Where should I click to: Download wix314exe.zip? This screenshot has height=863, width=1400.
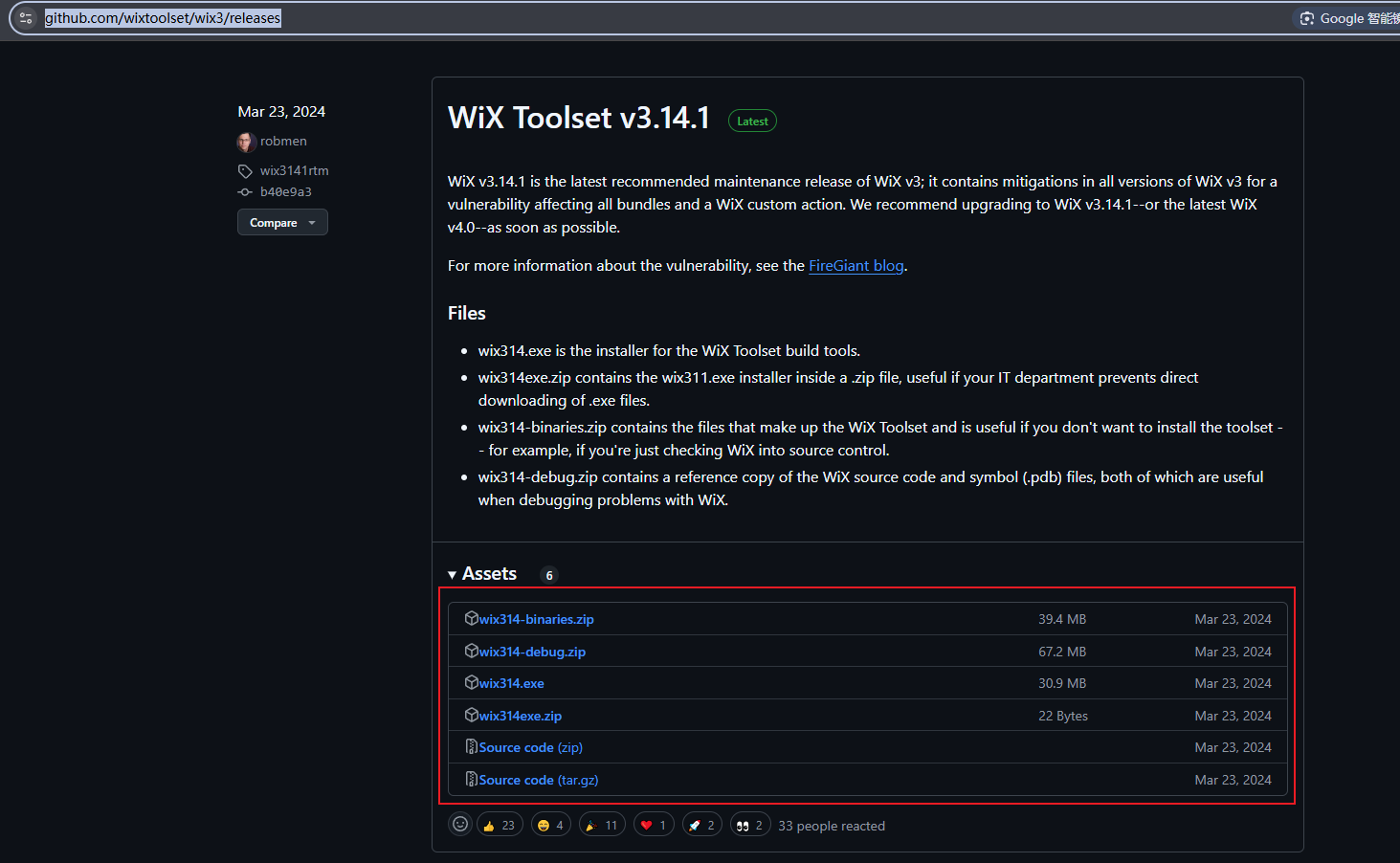coord(520,716)
